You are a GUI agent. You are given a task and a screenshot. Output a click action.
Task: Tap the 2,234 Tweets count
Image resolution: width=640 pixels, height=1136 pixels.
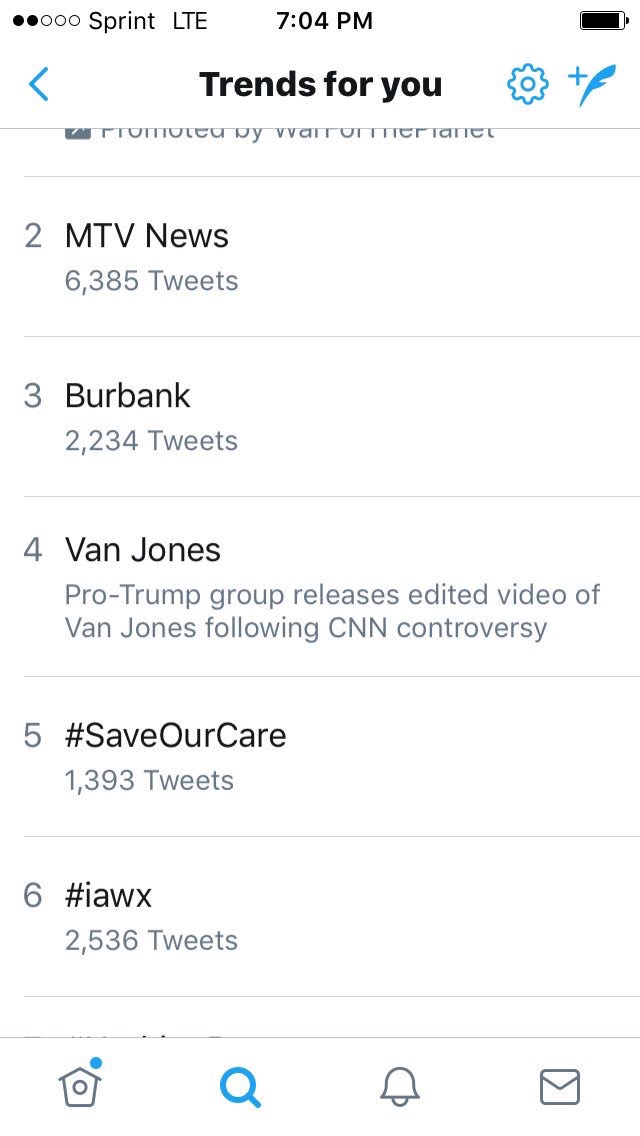(x=151, y=441)
